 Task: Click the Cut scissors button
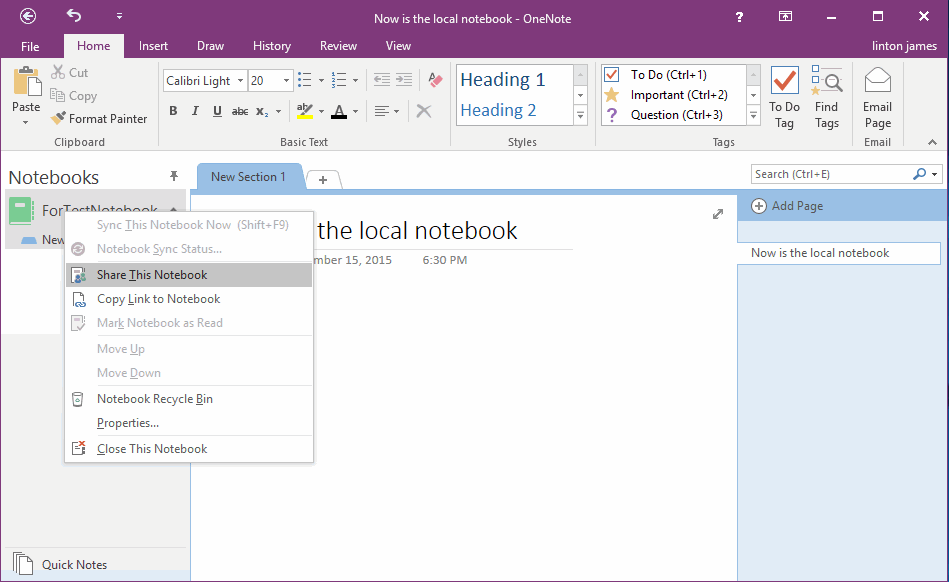point(70,73)
